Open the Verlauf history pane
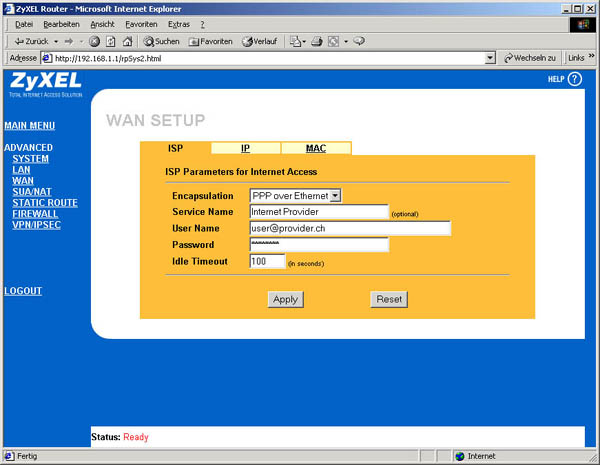 tap(258, 41)
